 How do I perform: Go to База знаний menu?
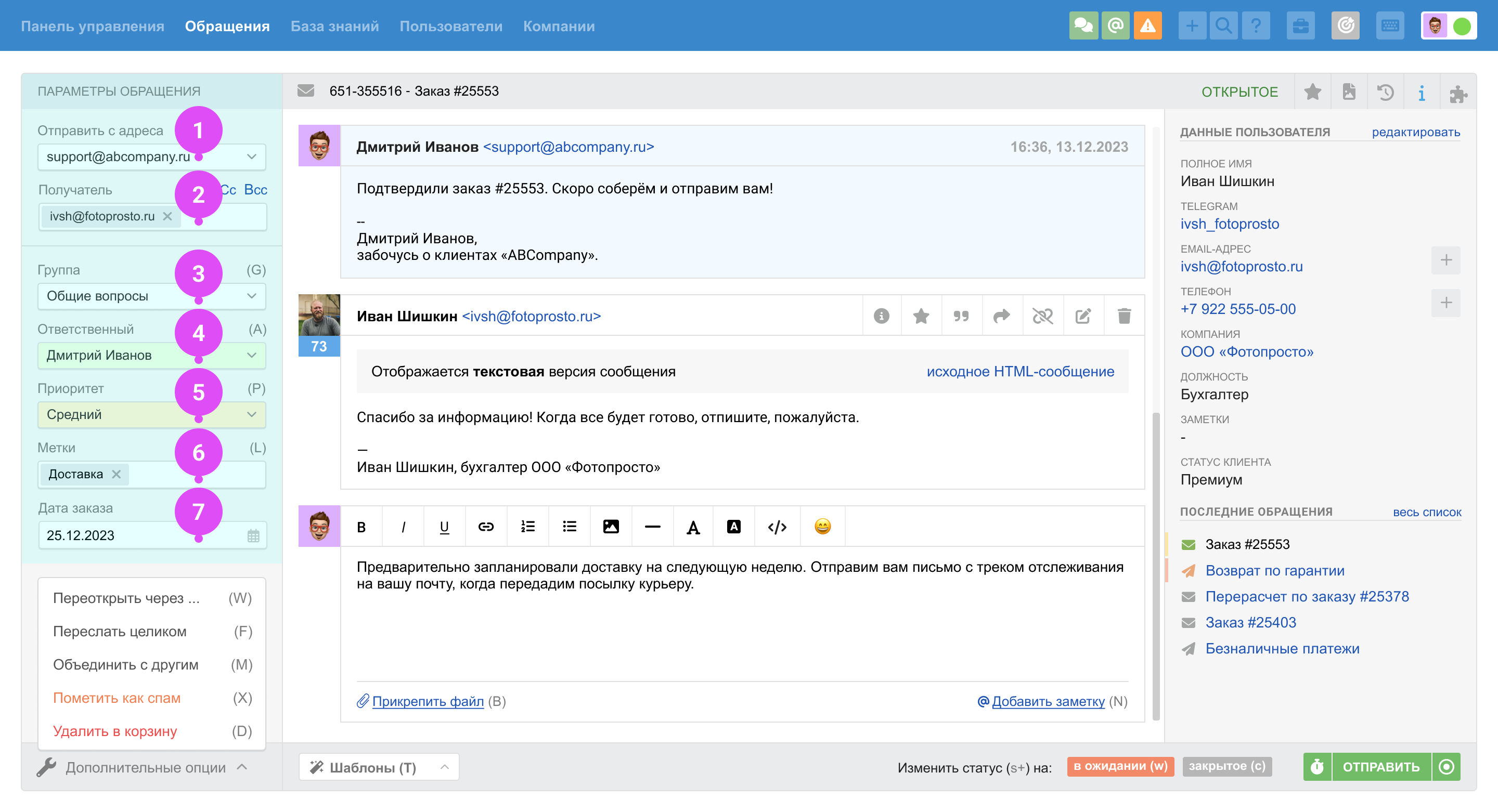[334, 26]
